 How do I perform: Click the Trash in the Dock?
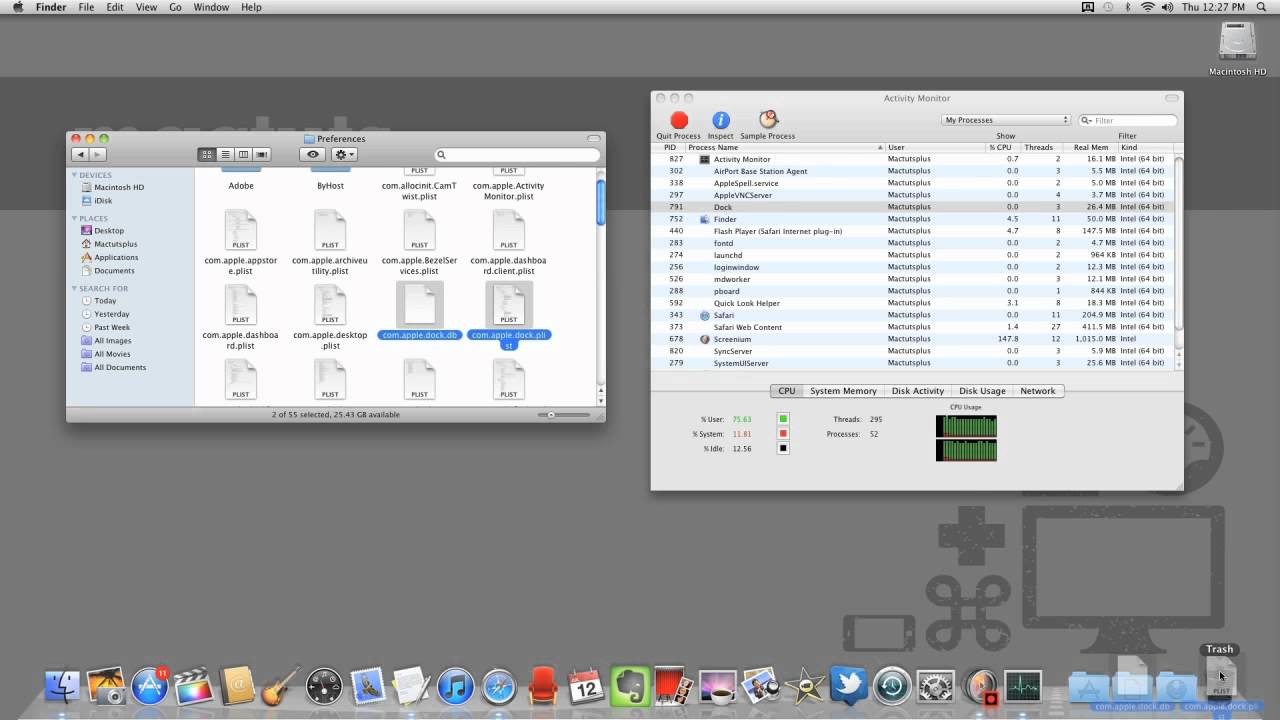coord(1220,680)
